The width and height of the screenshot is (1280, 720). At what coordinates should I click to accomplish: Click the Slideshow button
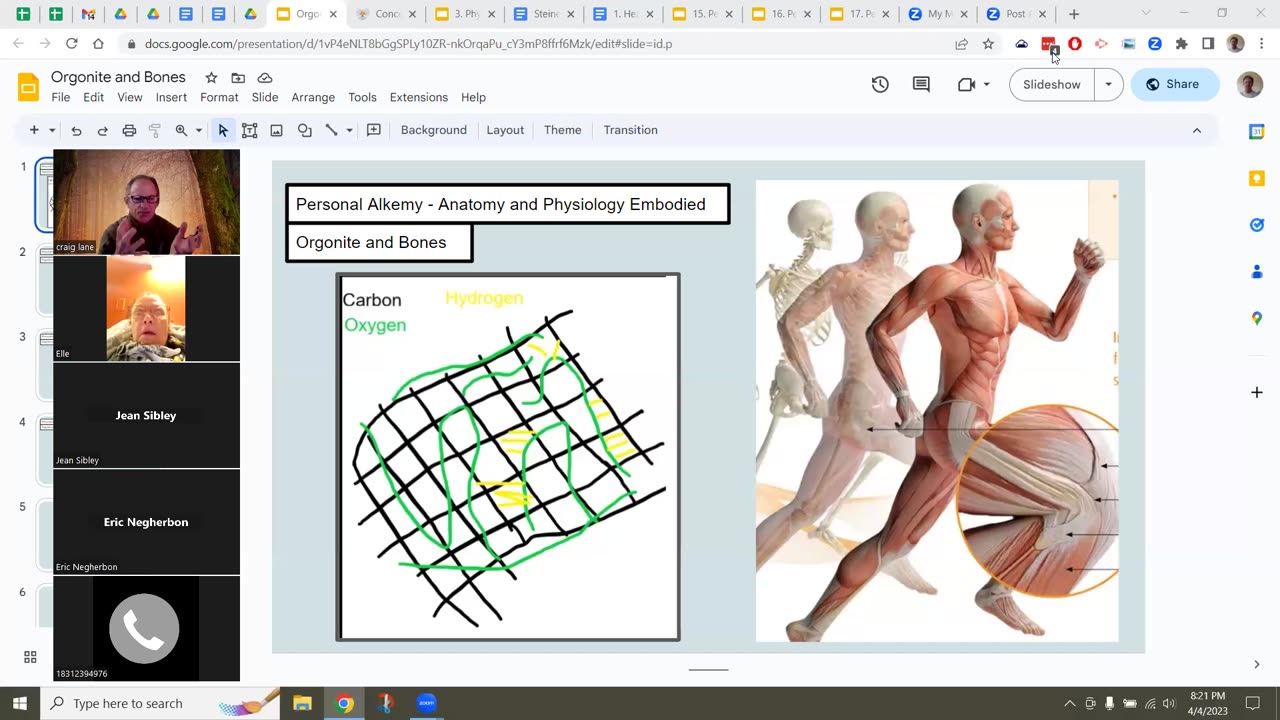pyautogui.click(x=1052, y=84)
